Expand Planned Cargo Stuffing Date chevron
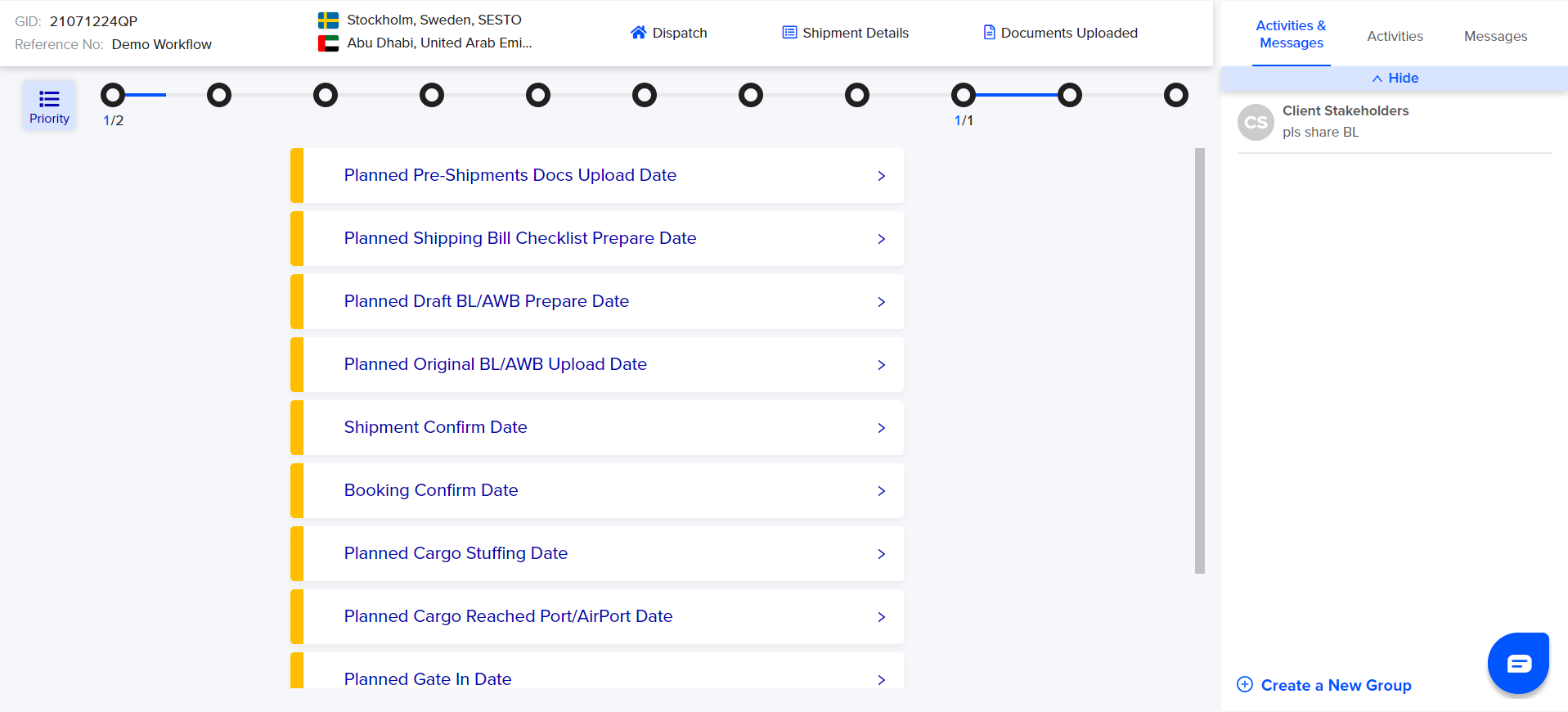 point(881,554)
